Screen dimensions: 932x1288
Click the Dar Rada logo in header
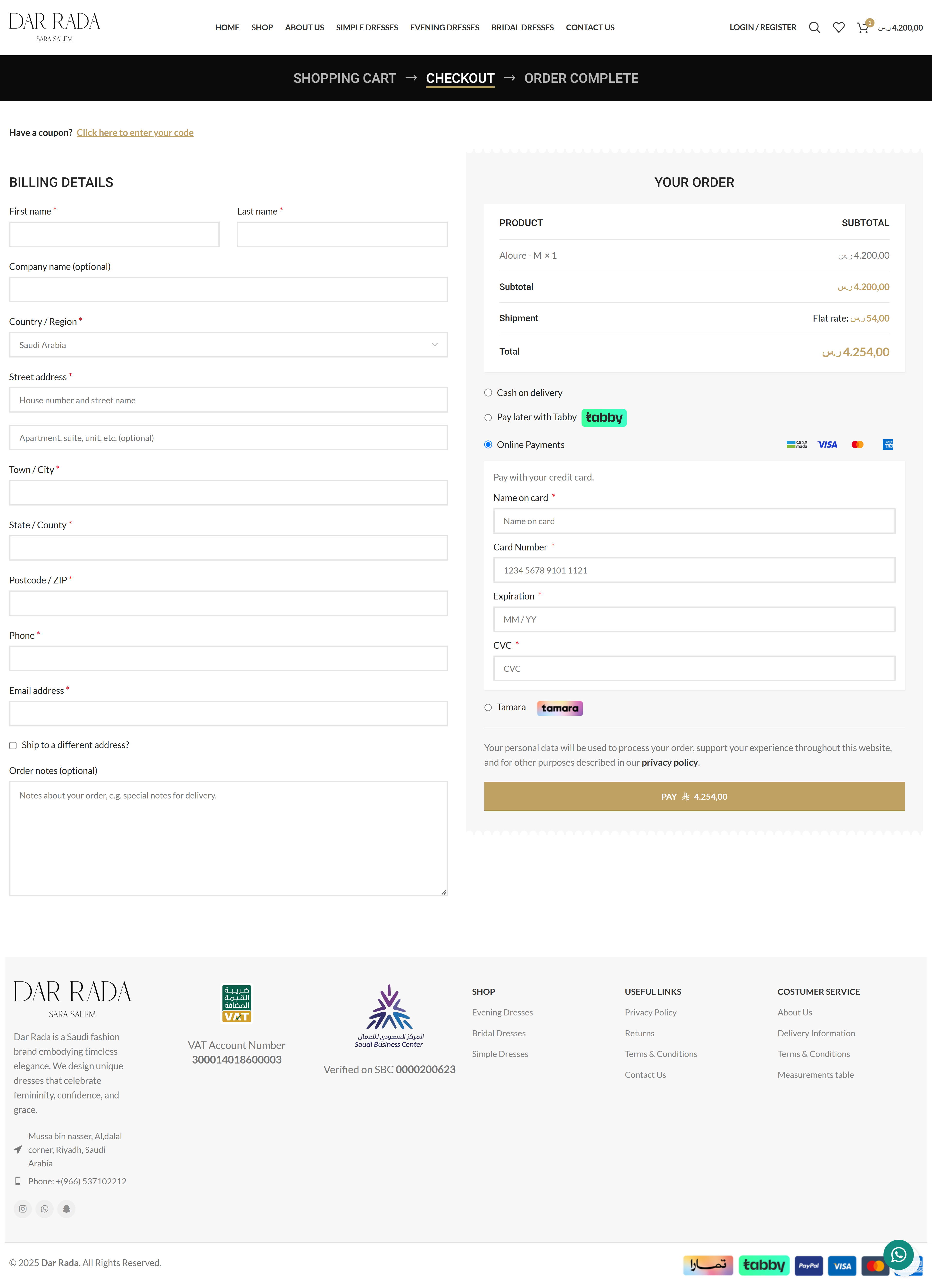coord(55,27)
